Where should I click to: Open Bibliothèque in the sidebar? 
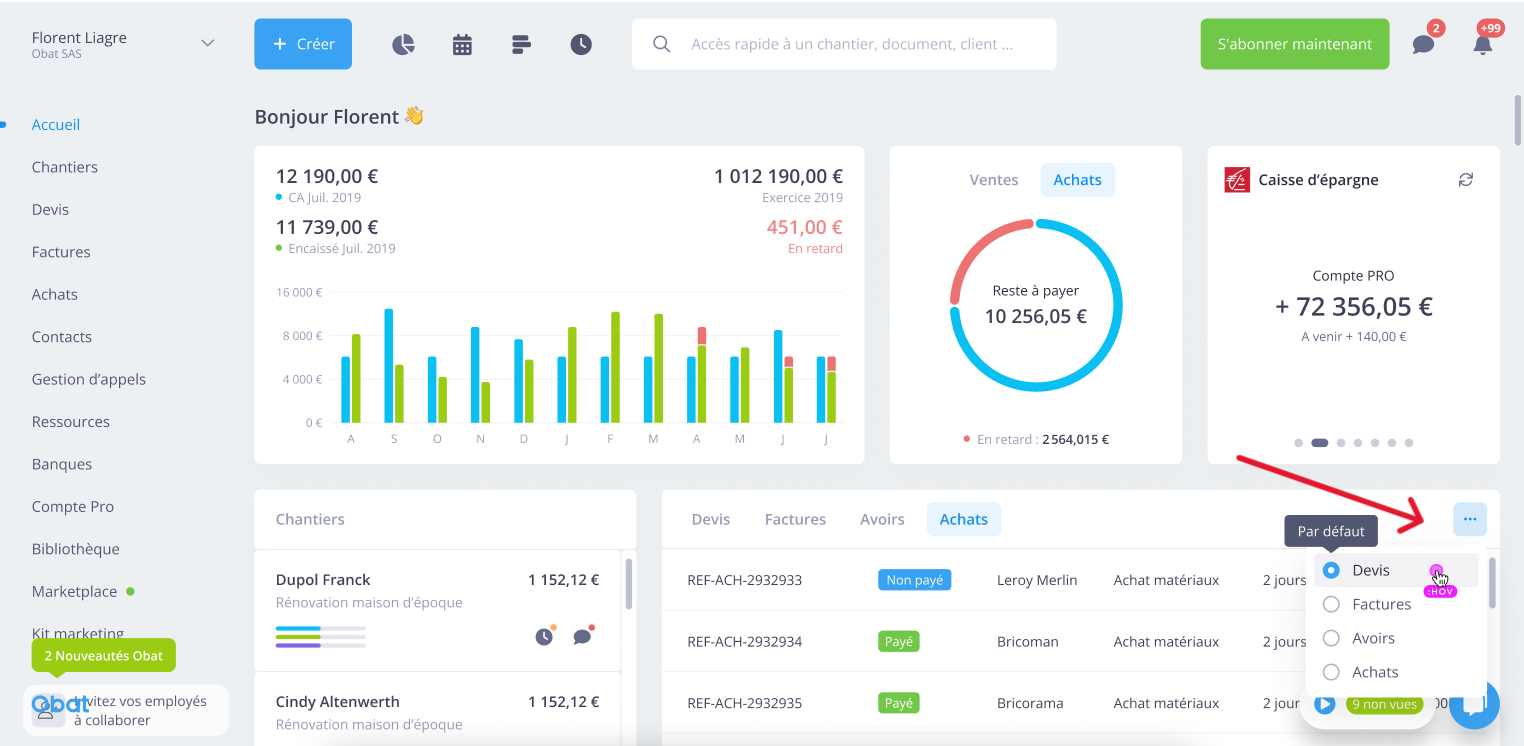click(x=76, y=549)
